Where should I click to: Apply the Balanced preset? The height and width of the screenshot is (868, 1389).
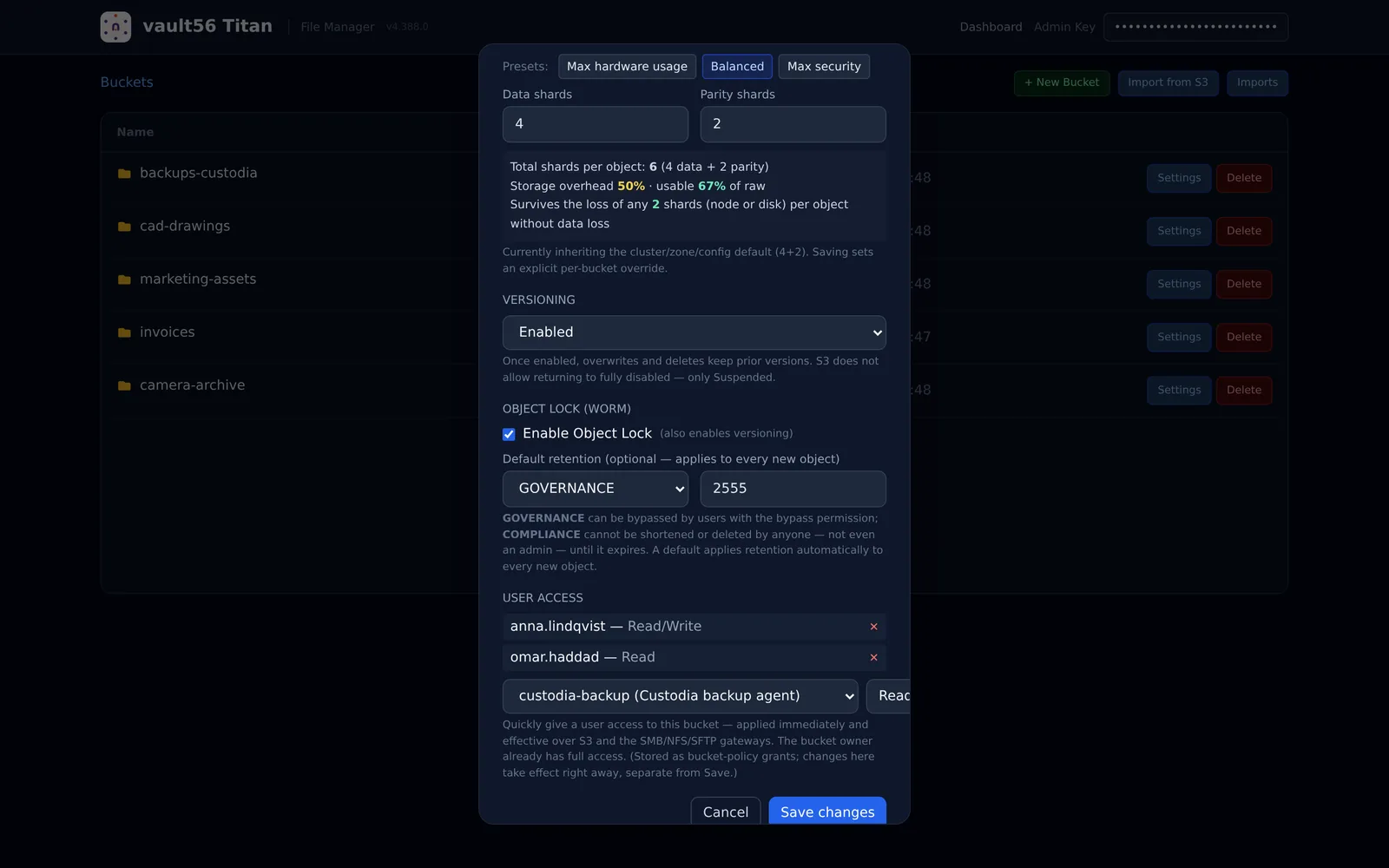737,67
